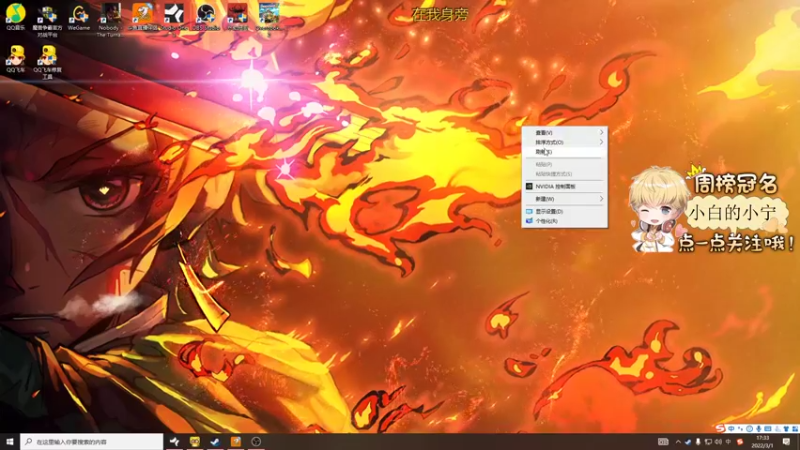Open the Studio One taskbar icon
The height and width of the screenshot is (450, 800).
[174, 441]
